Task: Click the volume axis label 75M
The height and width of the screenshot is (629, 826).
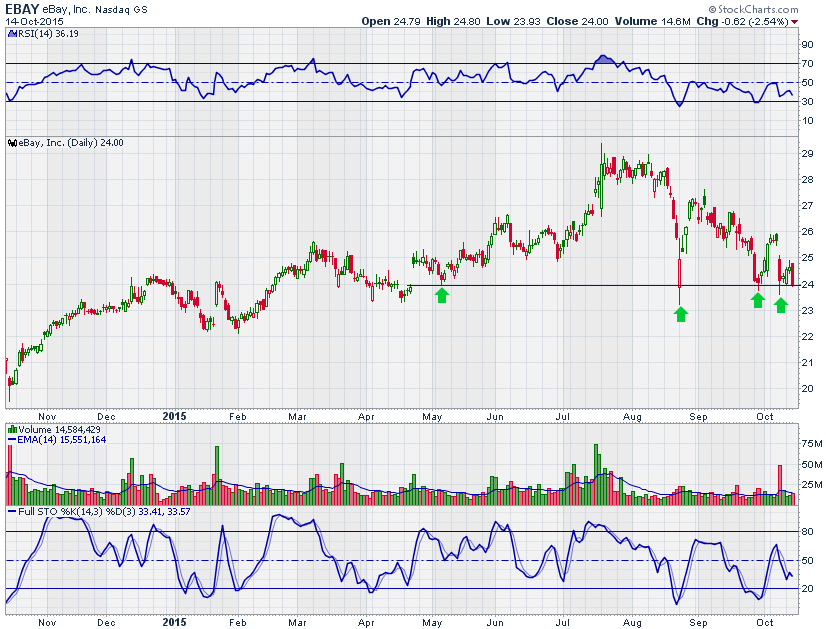Action: 812,444
